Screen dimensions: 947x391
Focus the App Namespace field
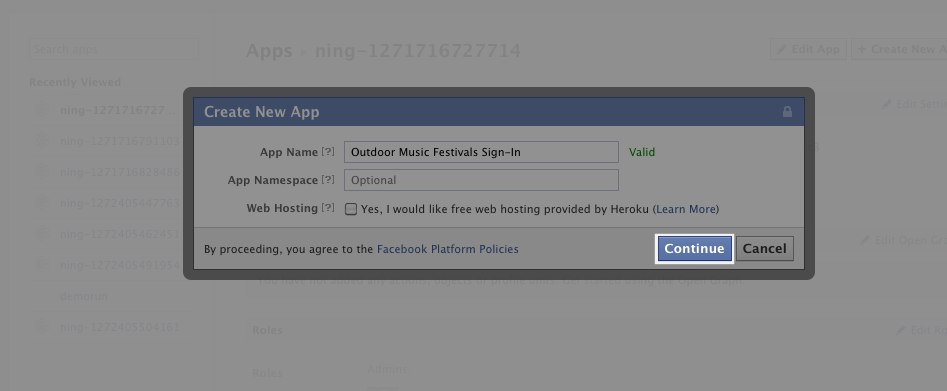coord(481,180)
